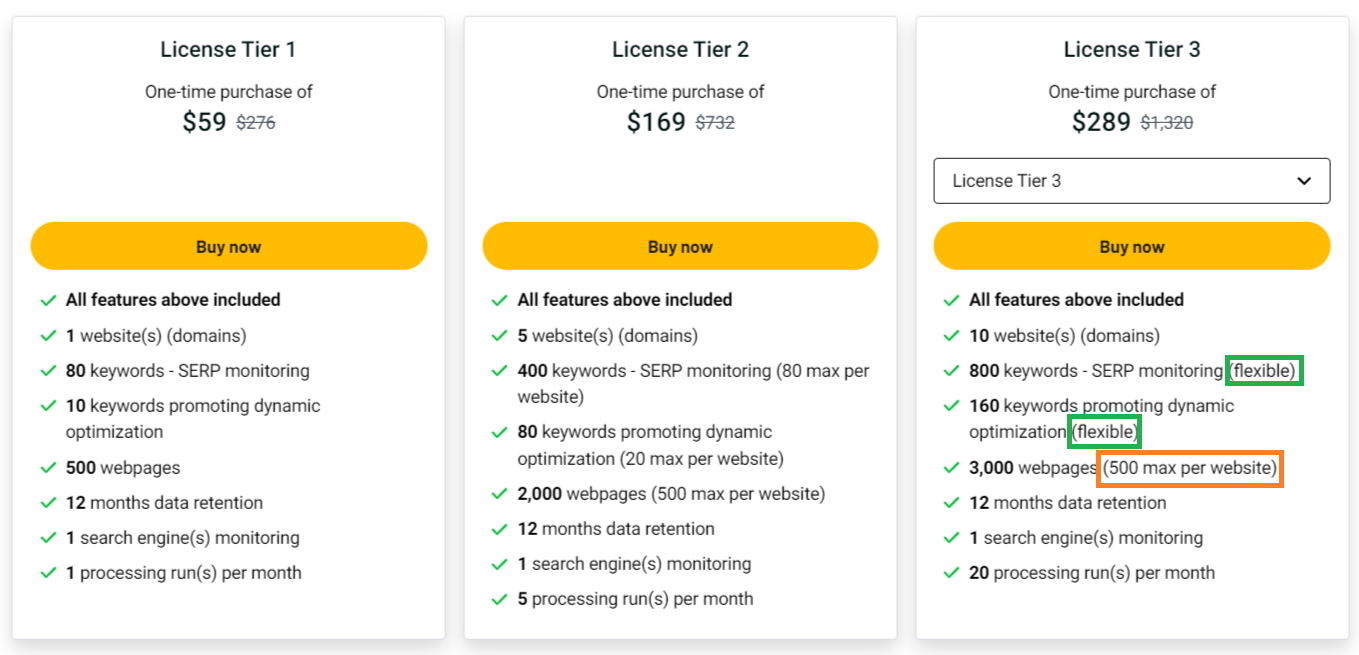Click Buy now for License Tier 1
Screen dimensions: 1359x655
(x=229, y=246)
